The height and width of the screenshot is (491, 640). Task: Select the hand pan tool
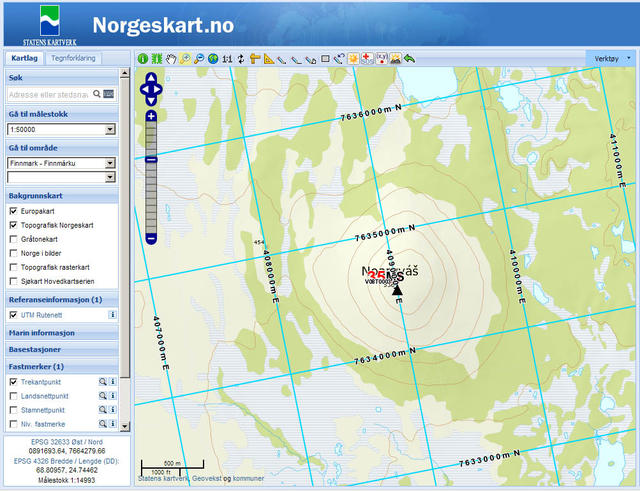click(171, 59)
